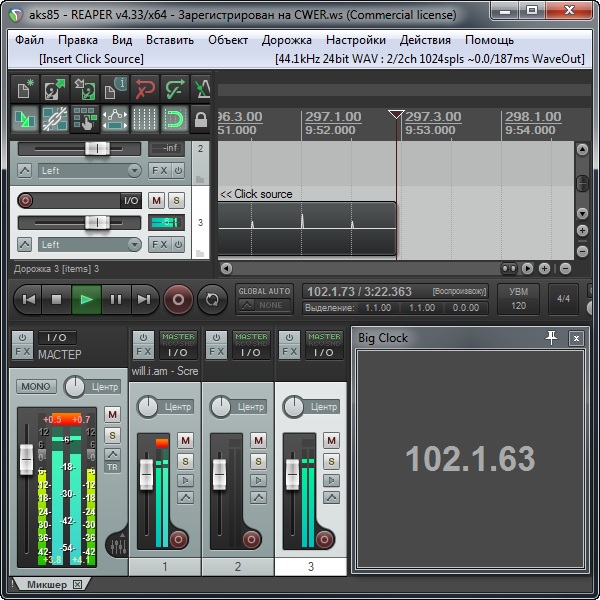Click the green Redo arrow icon

pyautogui.click(x=174, y=90)
